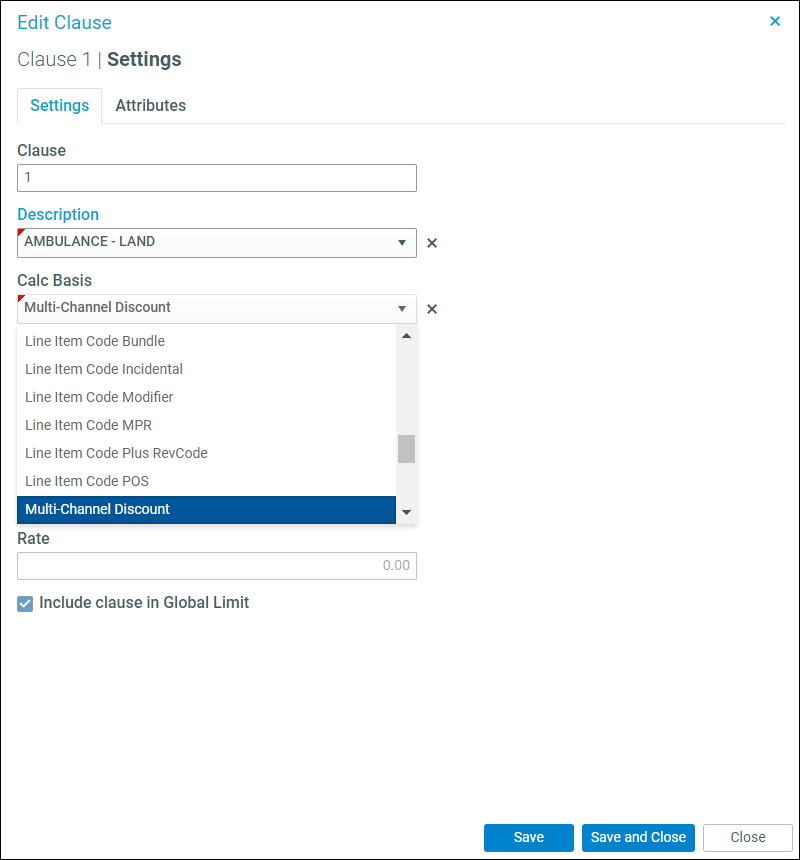Switch to the Attributes tab
This screenshot has height=860, width=800.
[150, 105]
